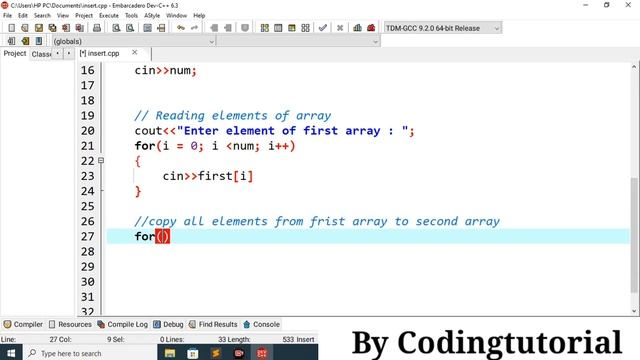Click line number 27 in the gutter
The width and height of the screenshot is (640, 360).
click(87, 236)
